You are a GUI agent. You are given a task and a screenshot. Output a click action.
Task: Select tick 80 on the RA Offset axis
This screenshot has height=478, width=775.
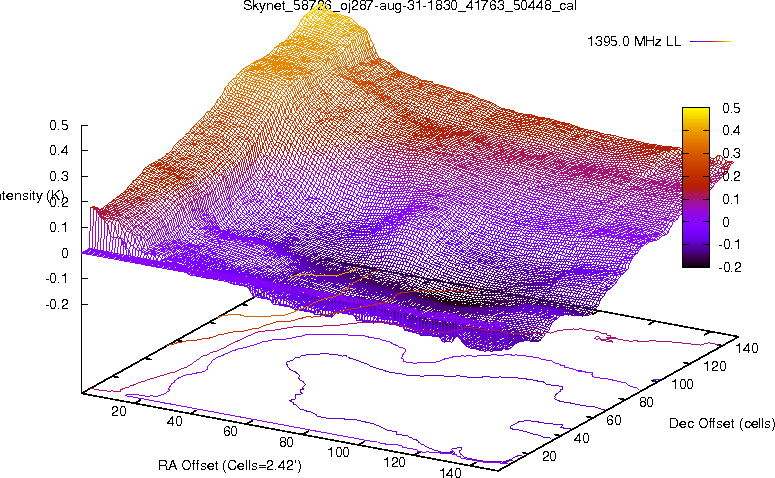coord(286,442)
